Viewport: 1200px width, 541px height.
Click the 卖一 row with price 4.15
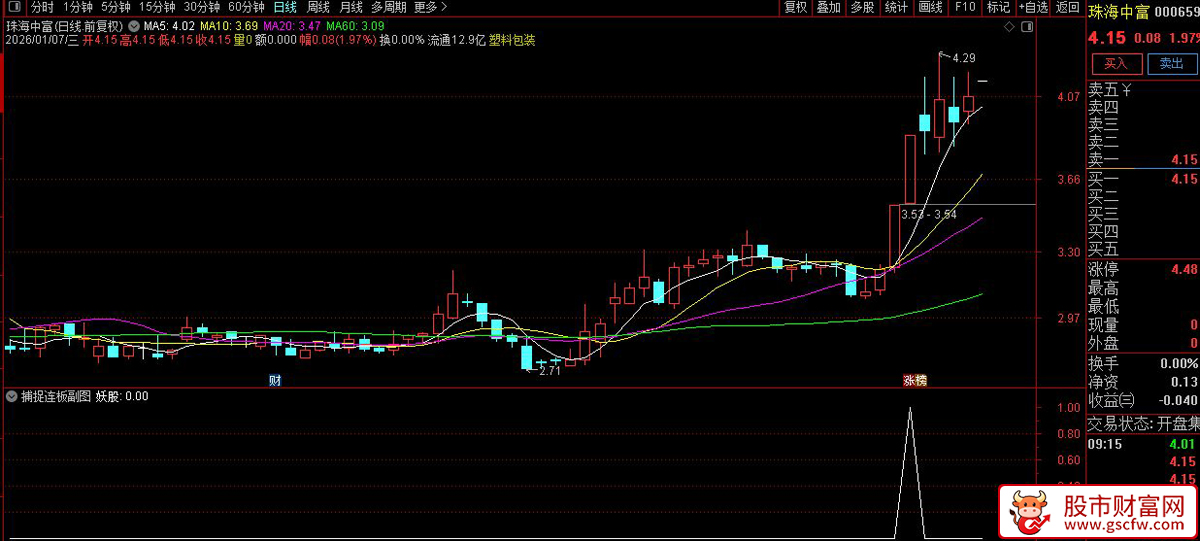(1143, 159)
